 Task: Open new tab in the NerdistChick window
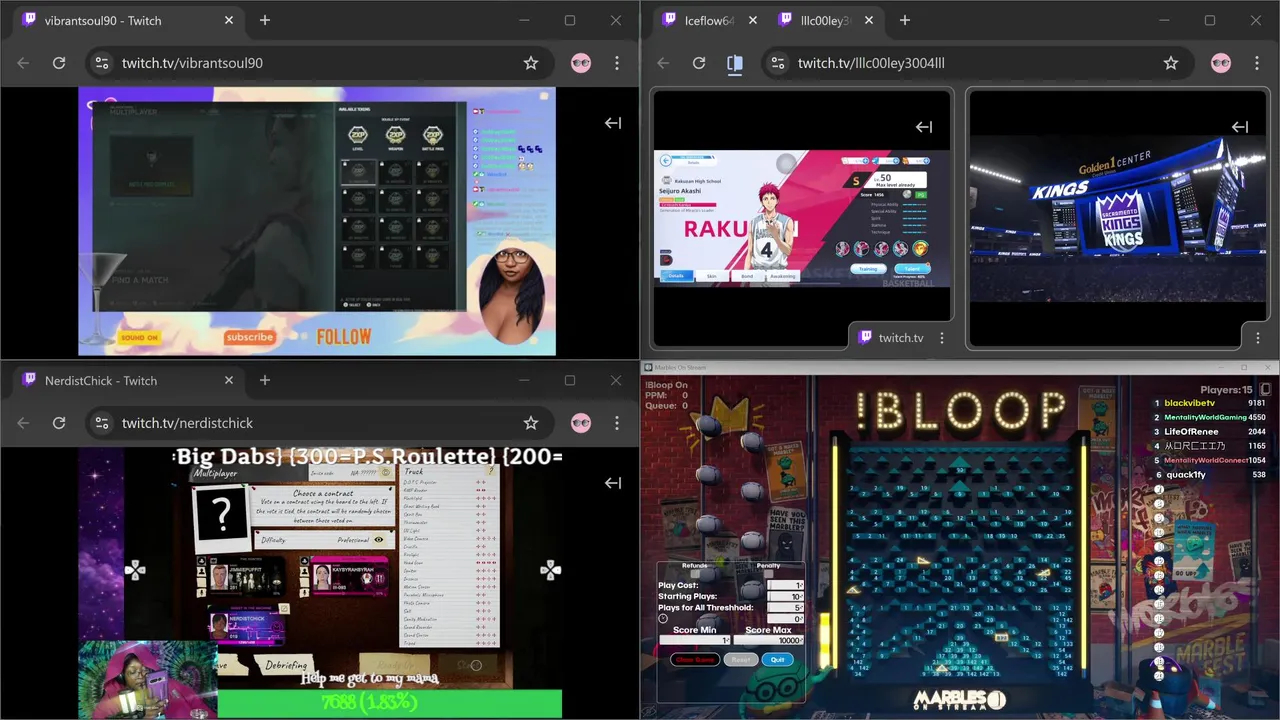[x=265, y=380]
